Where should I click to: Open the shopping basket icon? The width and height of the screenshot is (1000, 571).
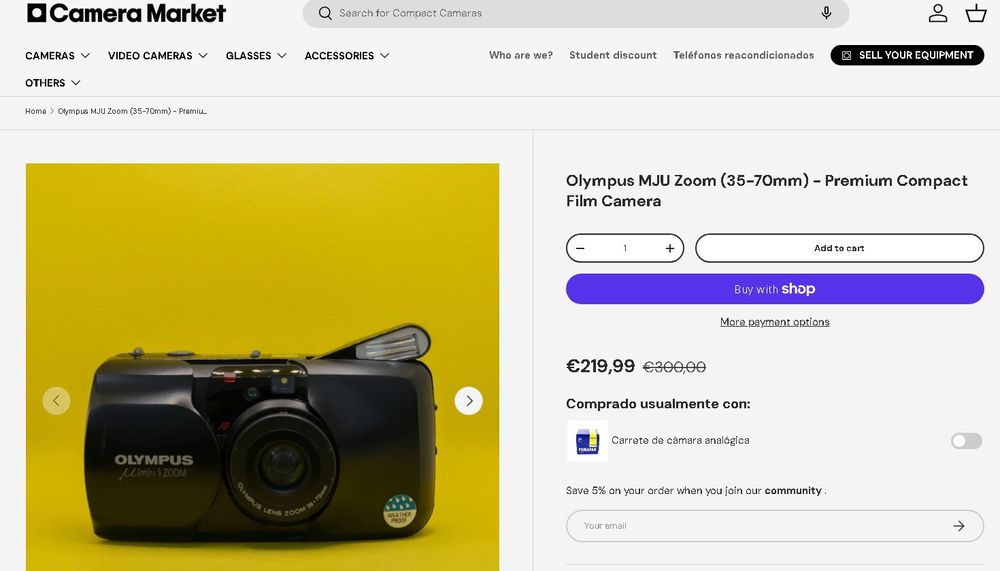pos(976,13)
